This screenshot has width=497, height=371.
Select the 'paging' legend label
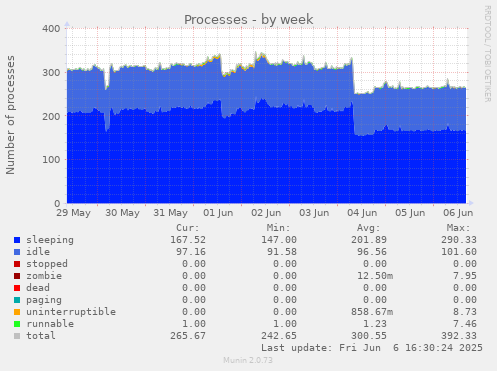click(x=44, y=300)
